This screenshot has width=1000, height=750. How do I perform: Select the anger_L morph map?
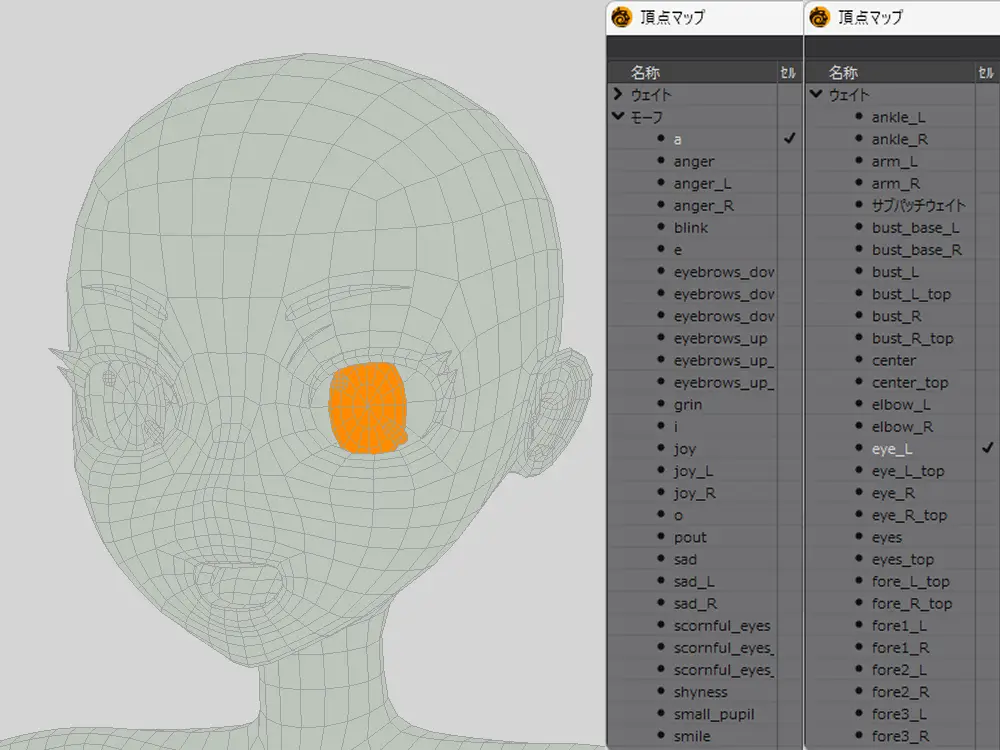click(x=703, y=184)
